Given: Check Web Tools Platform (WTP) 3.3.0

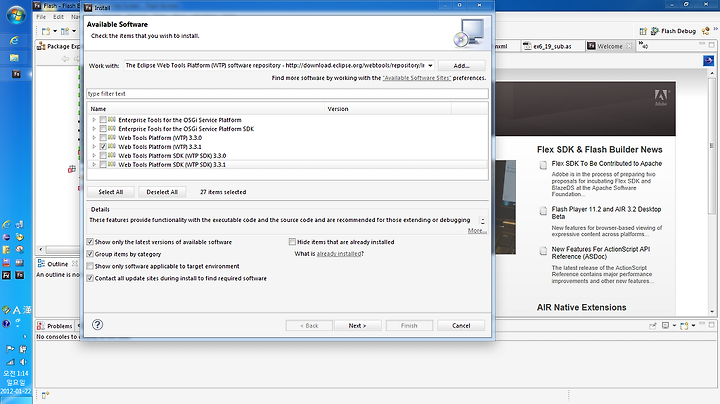Looking at the screenshot, I should tap(103, 138).
